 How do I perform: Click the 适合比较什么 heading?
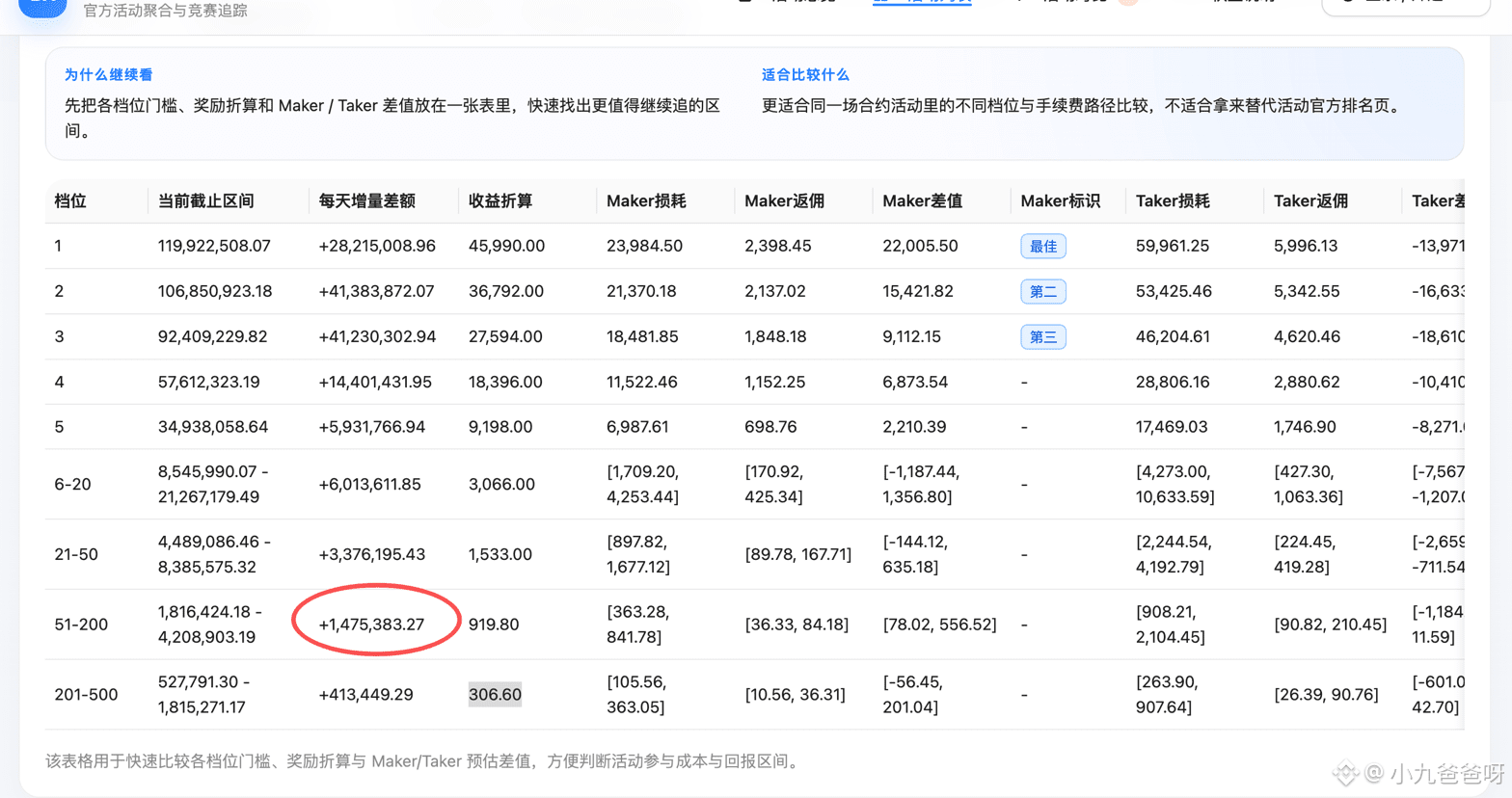[805, 74]
